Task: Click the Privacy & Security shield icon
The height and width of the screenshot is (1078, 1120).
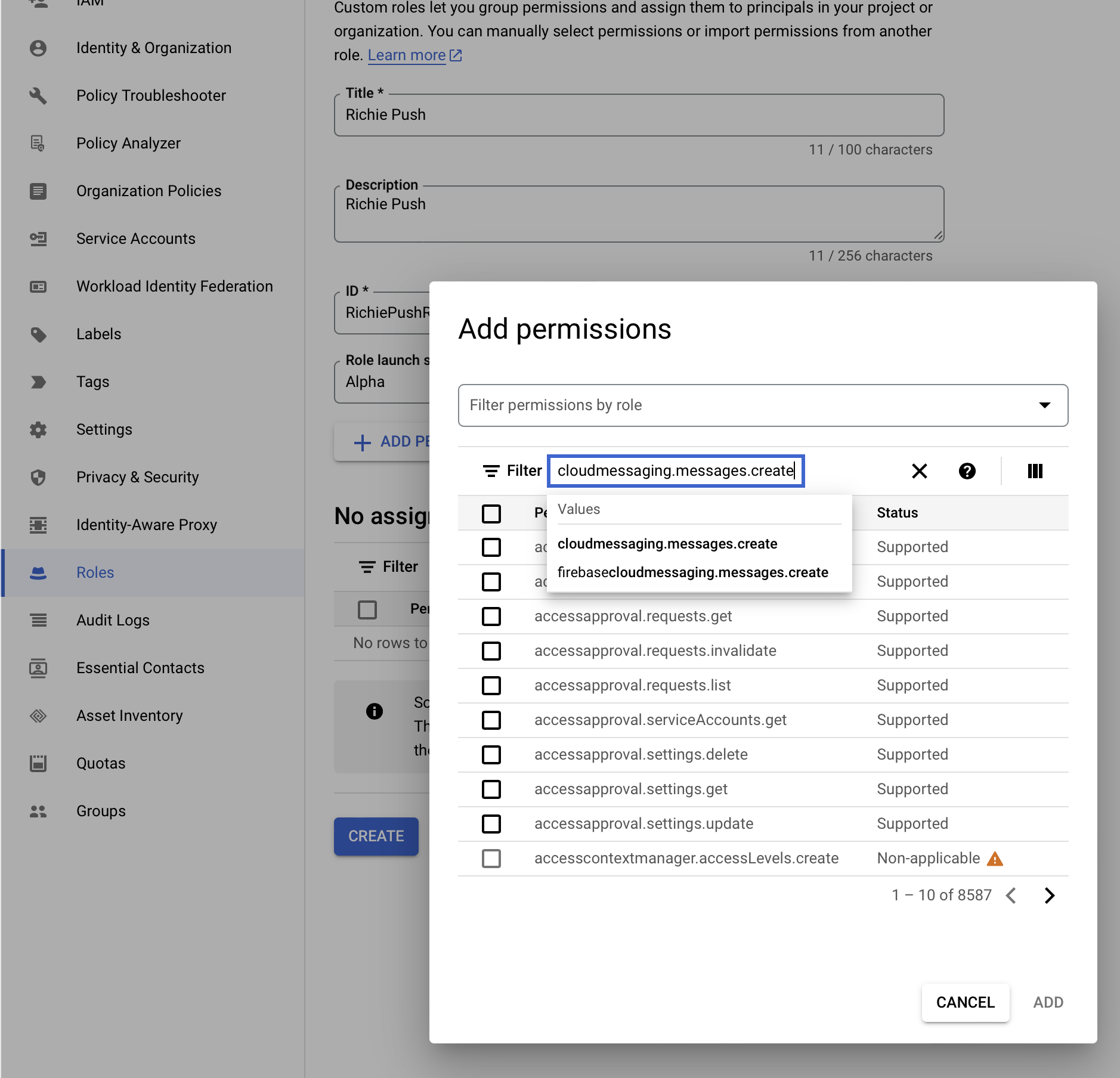Action: click(x=38, y=477)
